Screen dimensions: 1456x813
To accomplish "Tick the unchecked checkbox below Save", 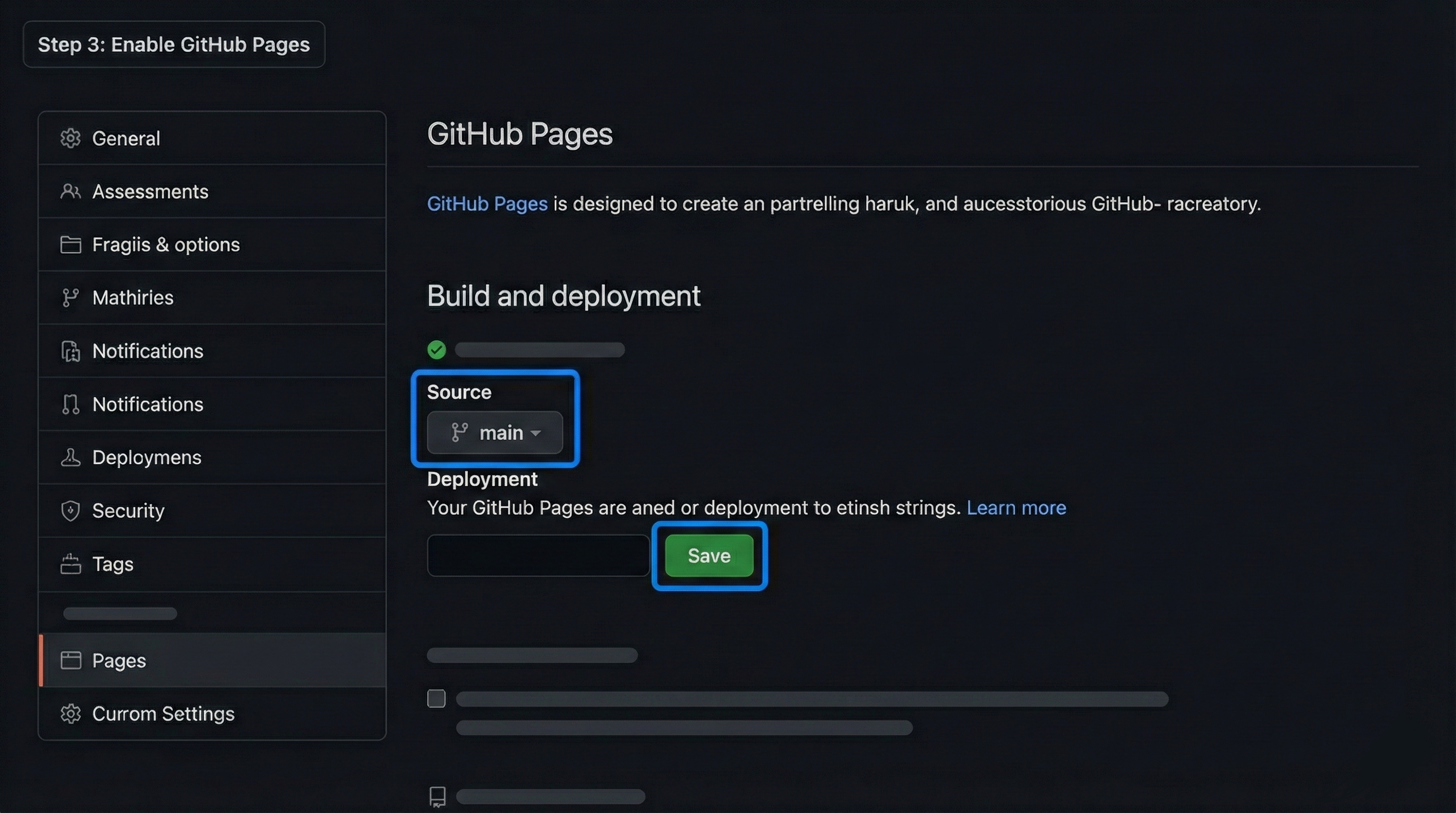I will coord(436,699).
